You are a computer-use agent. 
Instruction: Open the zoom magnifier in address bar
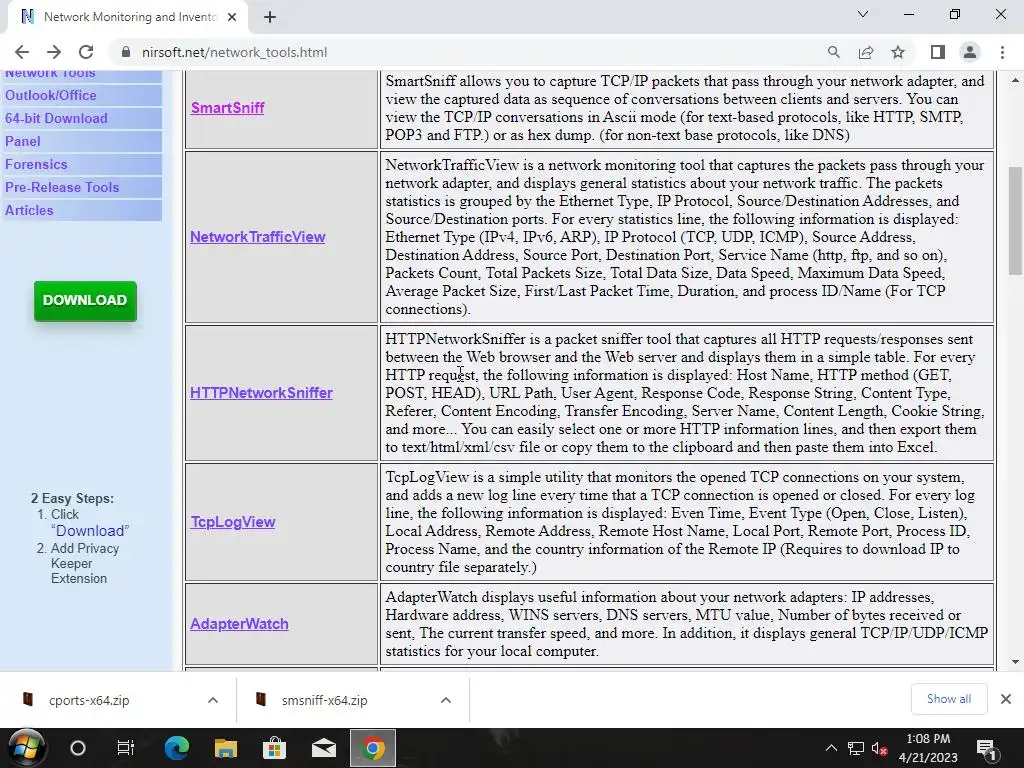tap(833, 52)
